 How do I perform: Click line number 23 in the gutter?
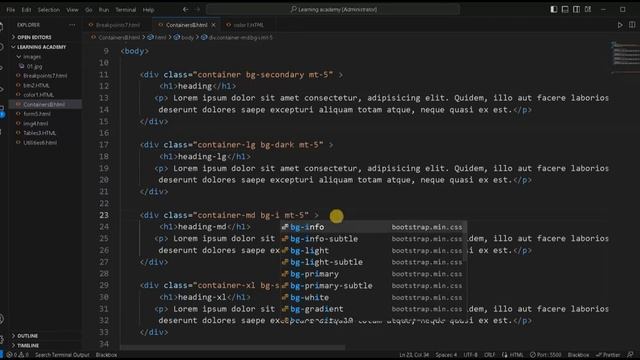coord(104,215)
